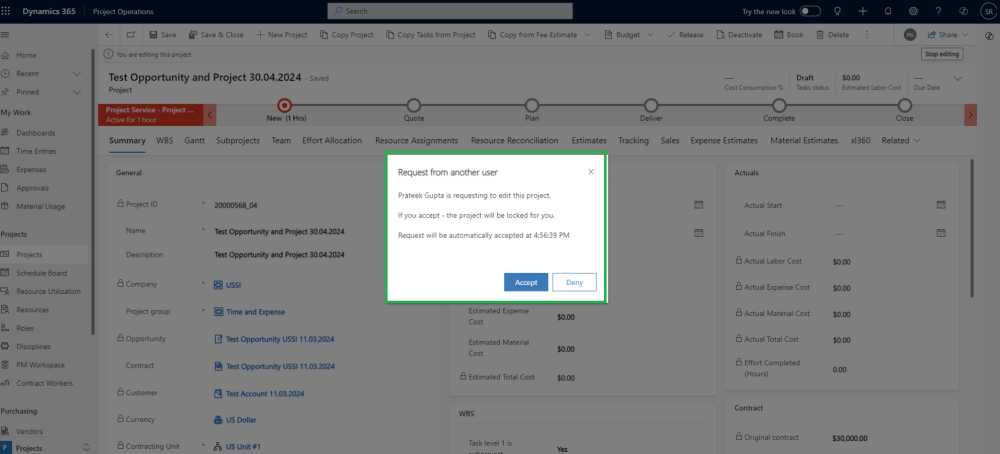Toggle the Try the new look switch
1000x454 pixels.
810,11
